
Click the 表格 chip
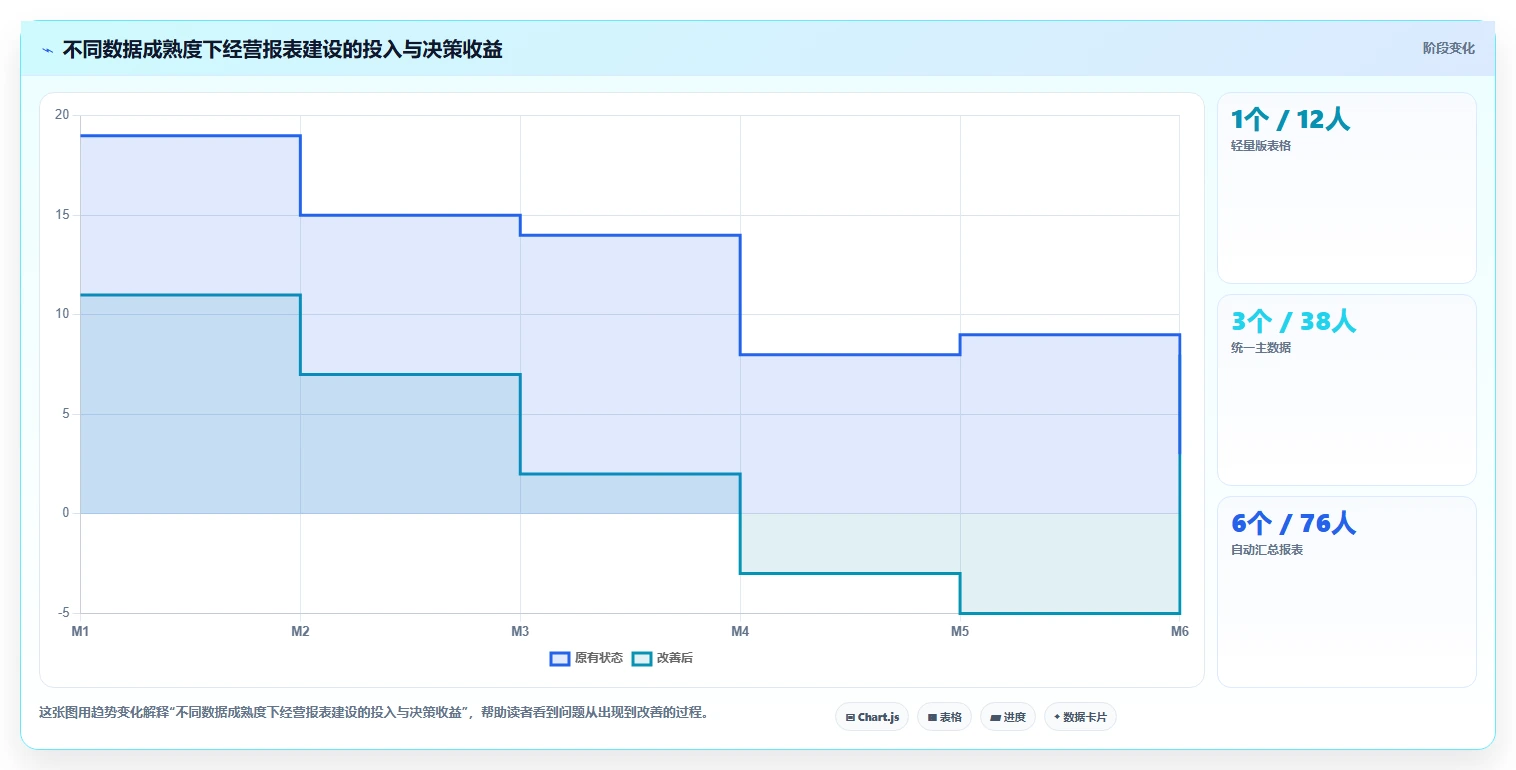(x=944, y=717)
